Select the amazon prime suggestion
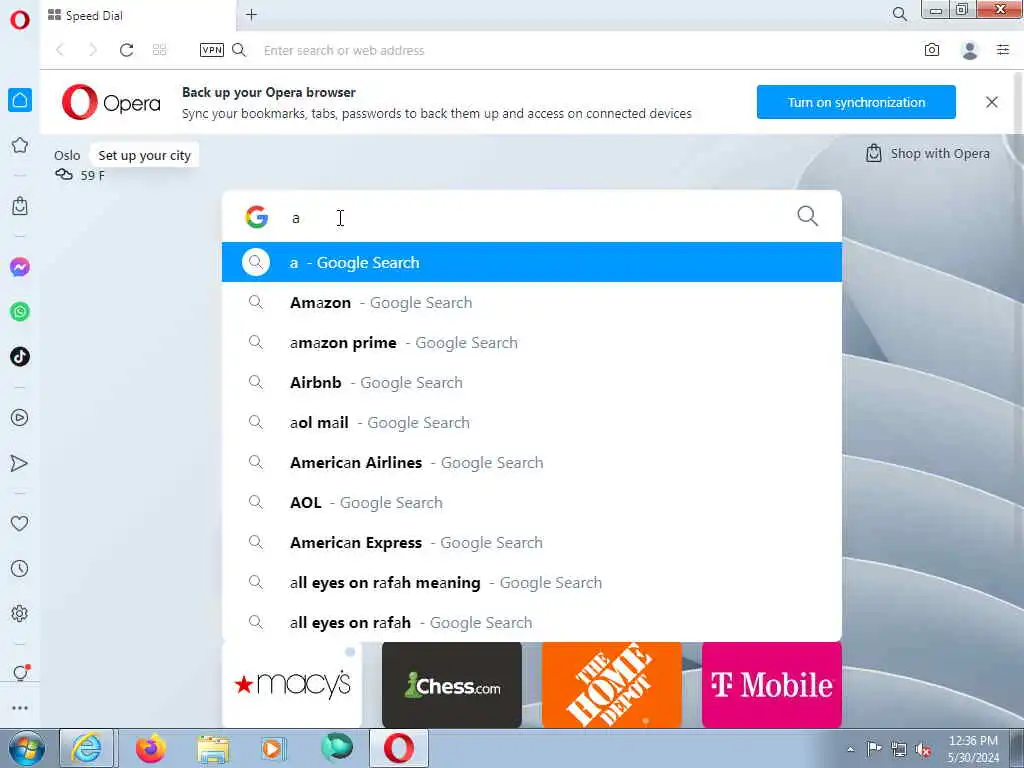The image size is (1024, 768). click(x=532, y=342)
